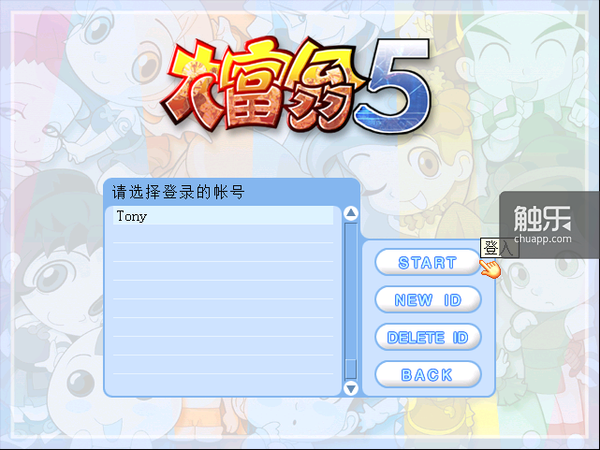Select the Tony account in the list
Viewport: 600px width, 450px height.
(223, 216)
